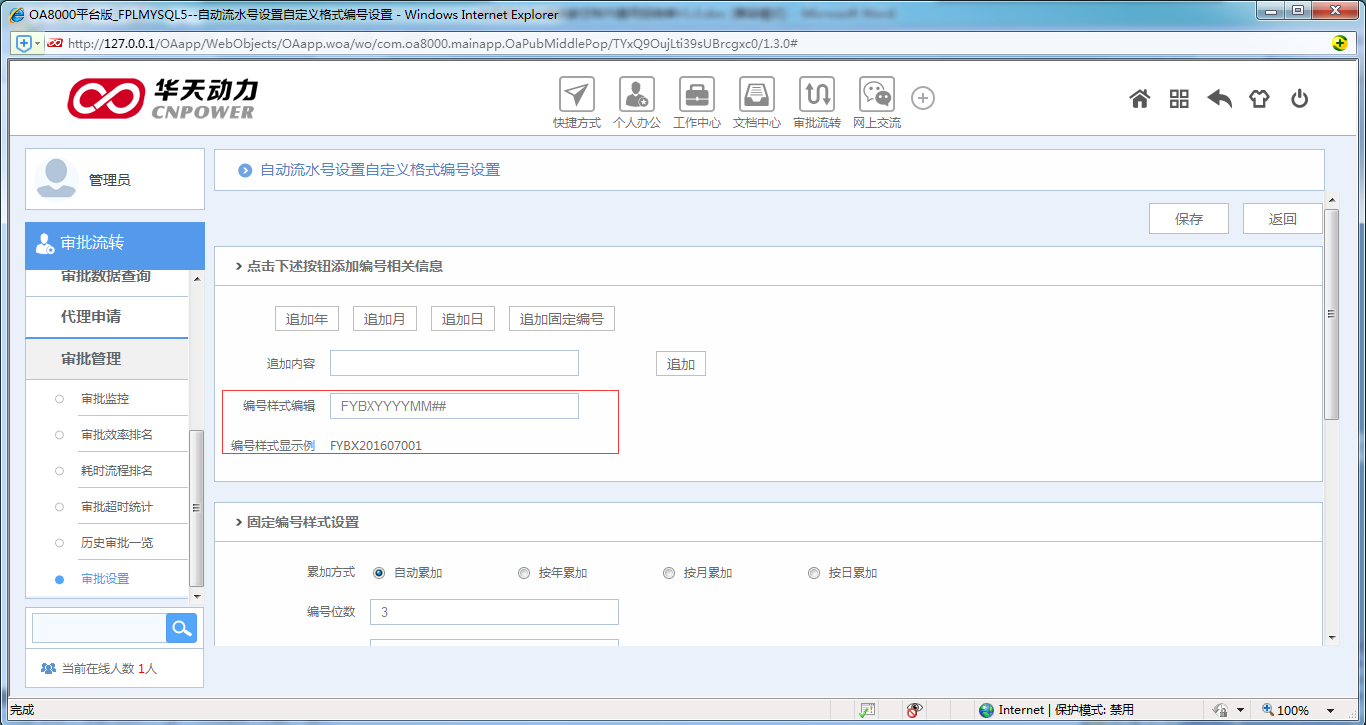The width and height of the screenshot is (1366, 725).
Task: Open the grid layout icon
Action: [1179, 98]
